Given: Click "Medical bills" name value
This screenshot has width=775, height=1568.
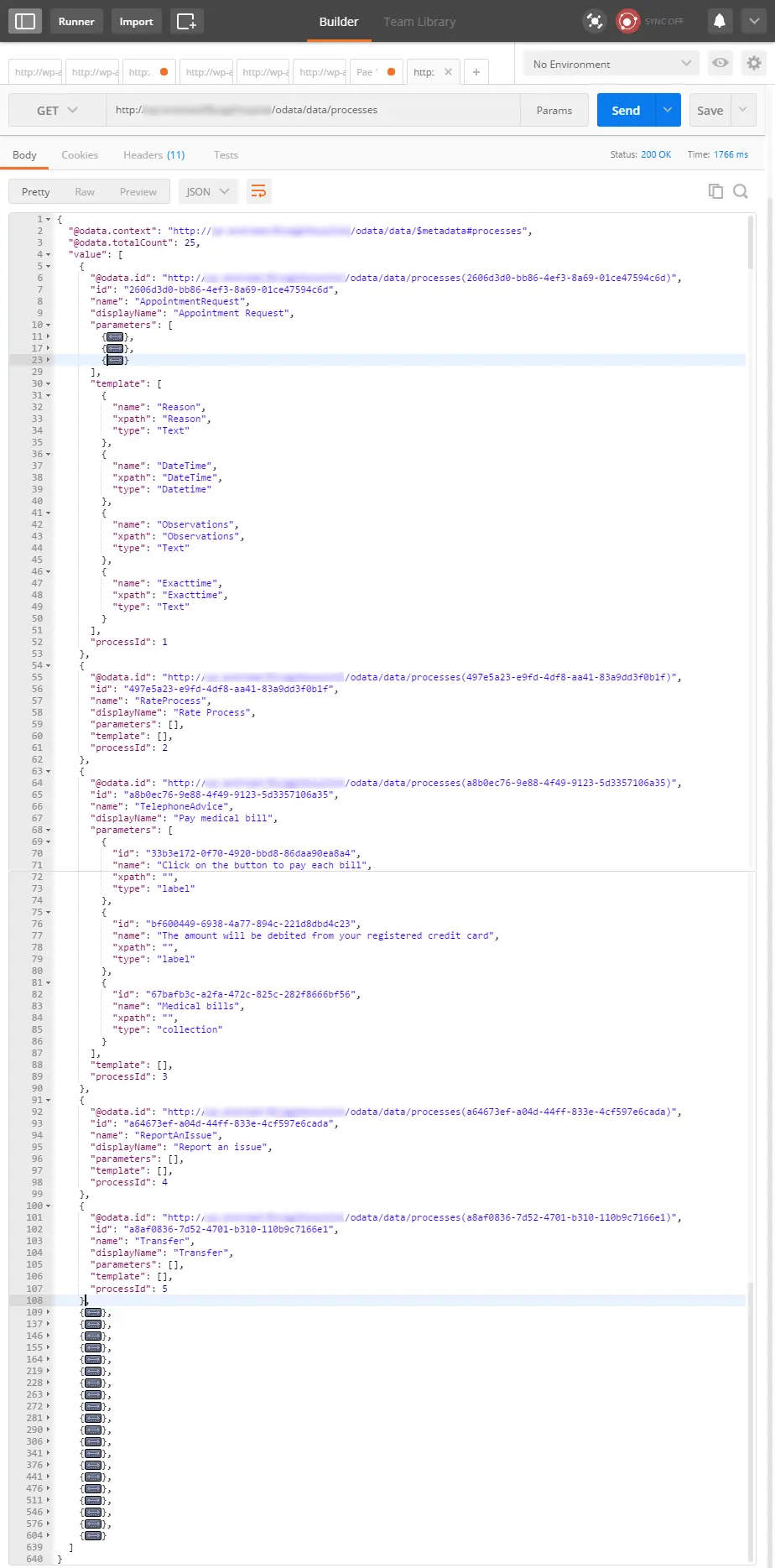Looking at the screenshot, I should pyautogui.click(x=200, y=1006).
